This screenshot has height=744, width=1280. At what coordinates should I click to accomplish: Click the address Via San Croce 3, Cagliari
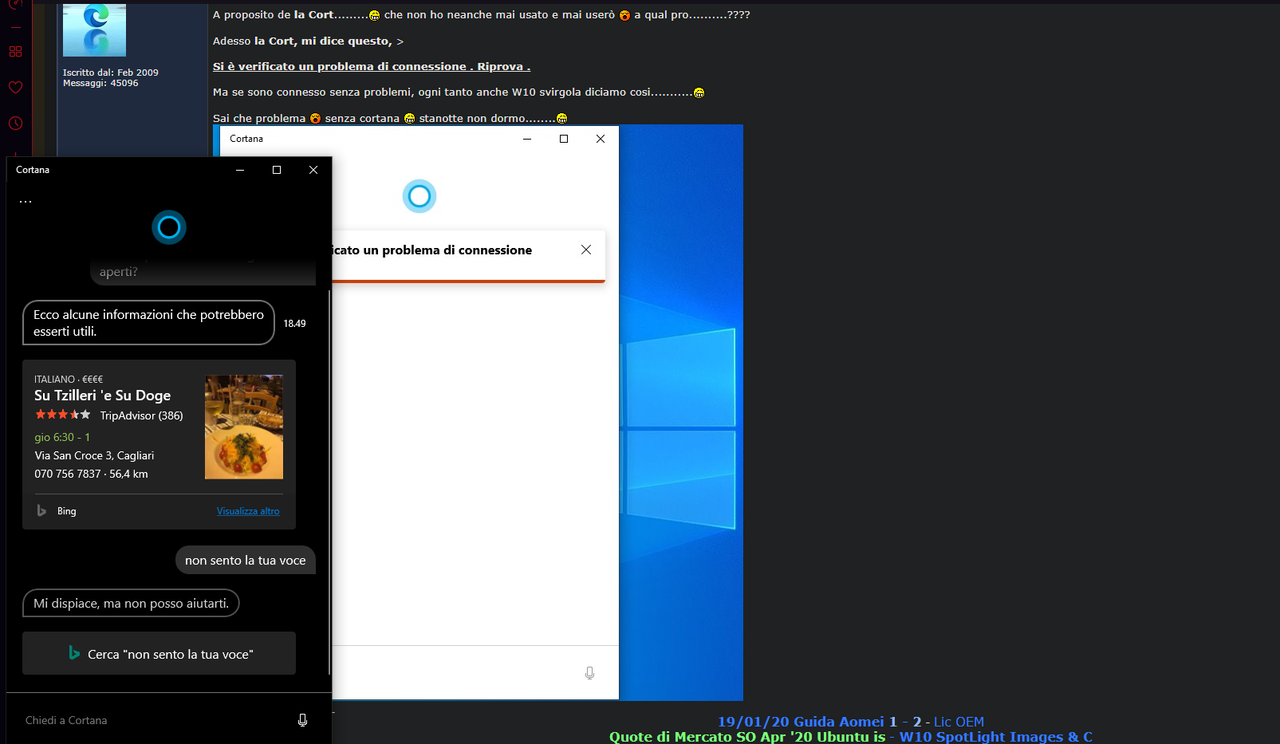[94, 456]
